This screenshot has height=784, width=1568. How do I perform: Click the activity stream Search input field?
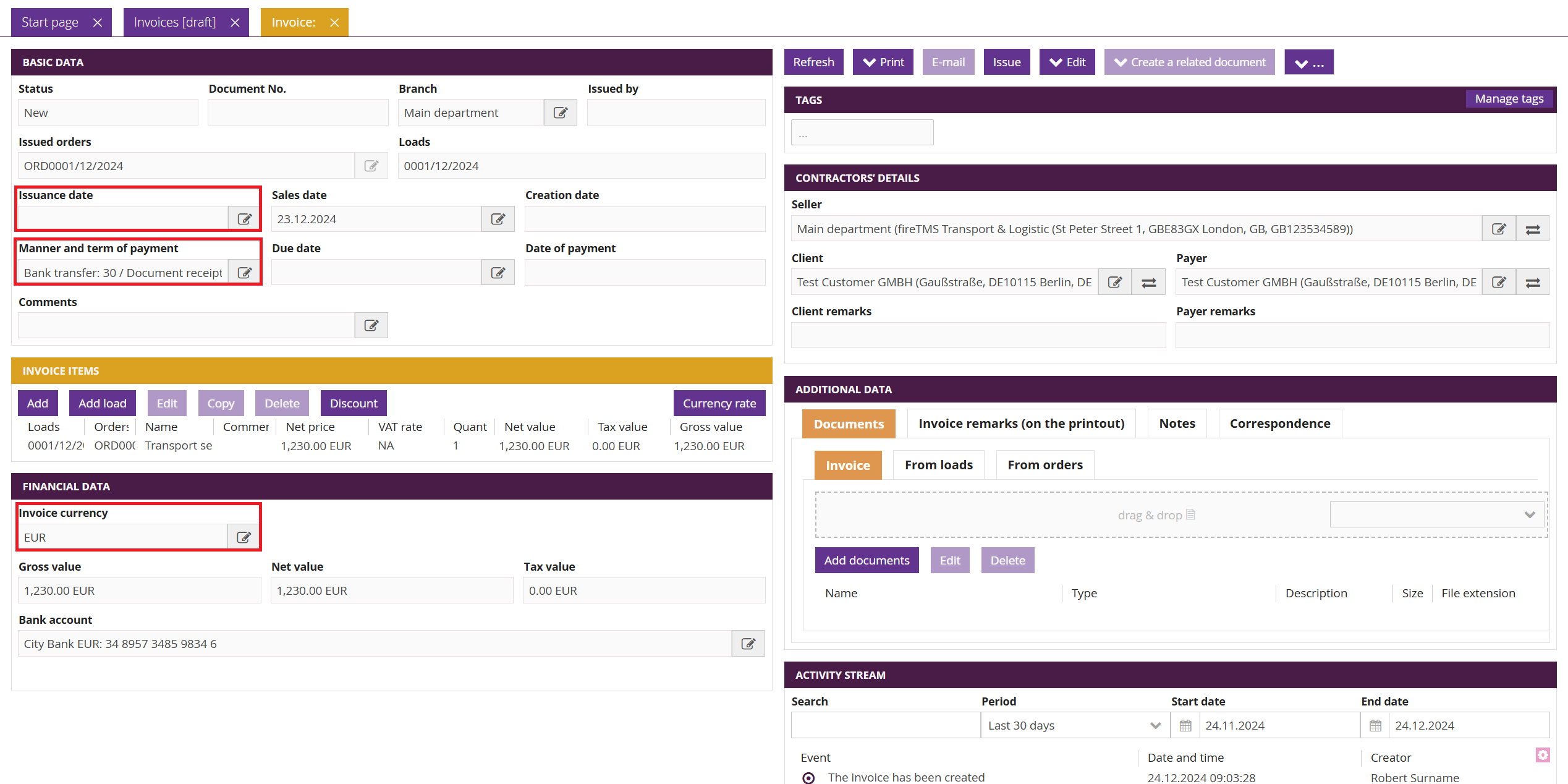(885, 725)
